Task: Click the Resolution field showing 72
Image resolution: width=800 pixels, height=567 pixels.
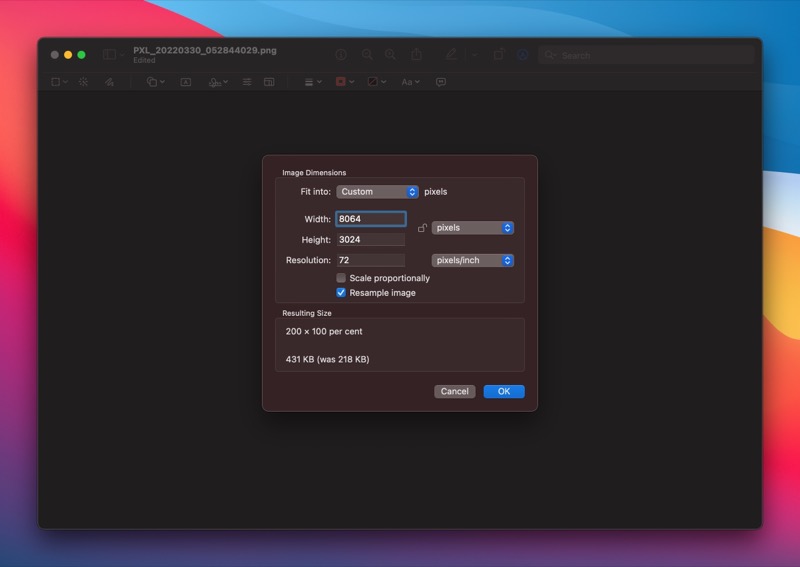Action: (x=371, y=260)
